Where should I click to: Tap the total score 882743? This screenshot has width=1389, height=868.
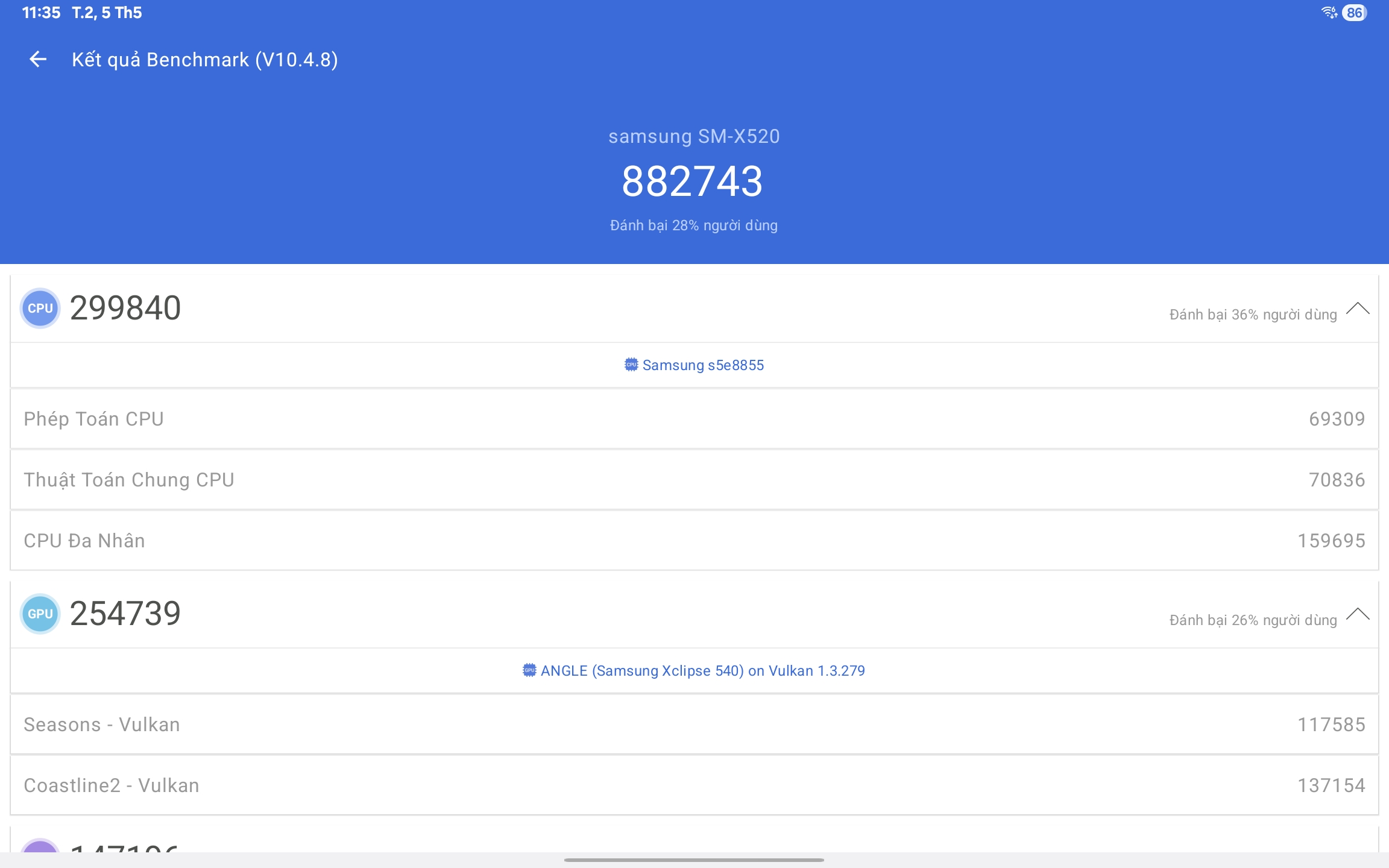click(693, 181)
